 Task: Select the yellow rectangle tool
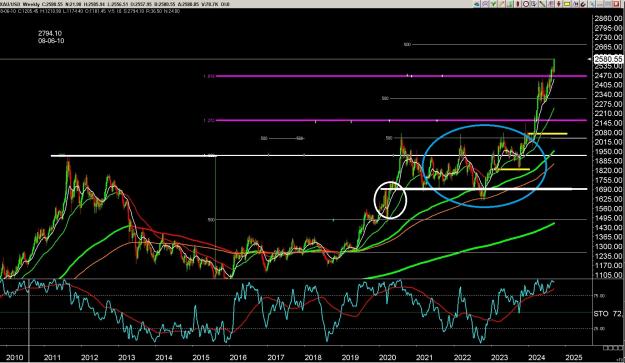click(567, 4)
